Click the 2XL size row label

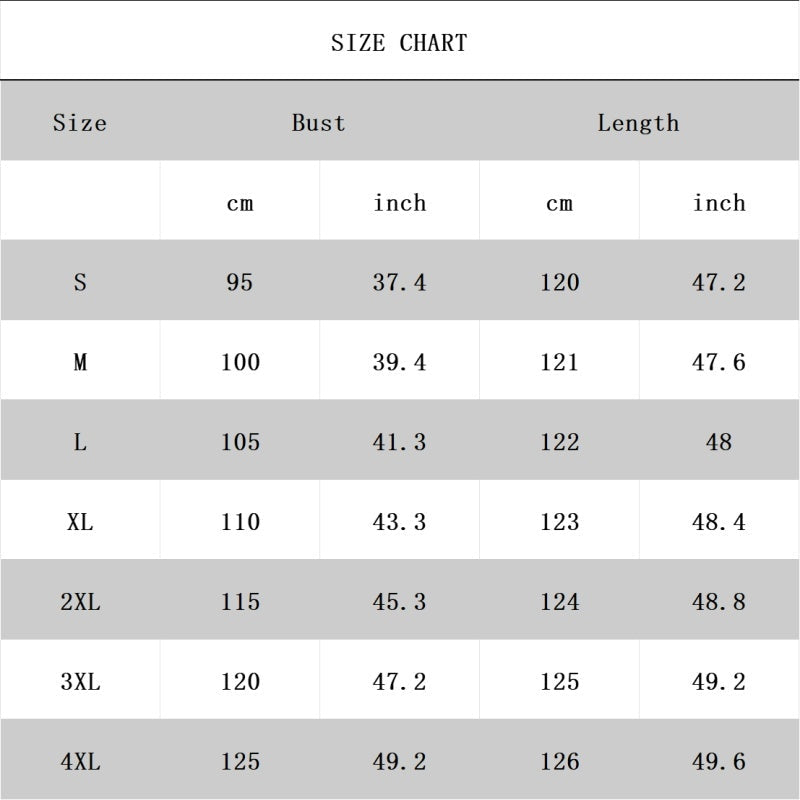tap(80, 602)
